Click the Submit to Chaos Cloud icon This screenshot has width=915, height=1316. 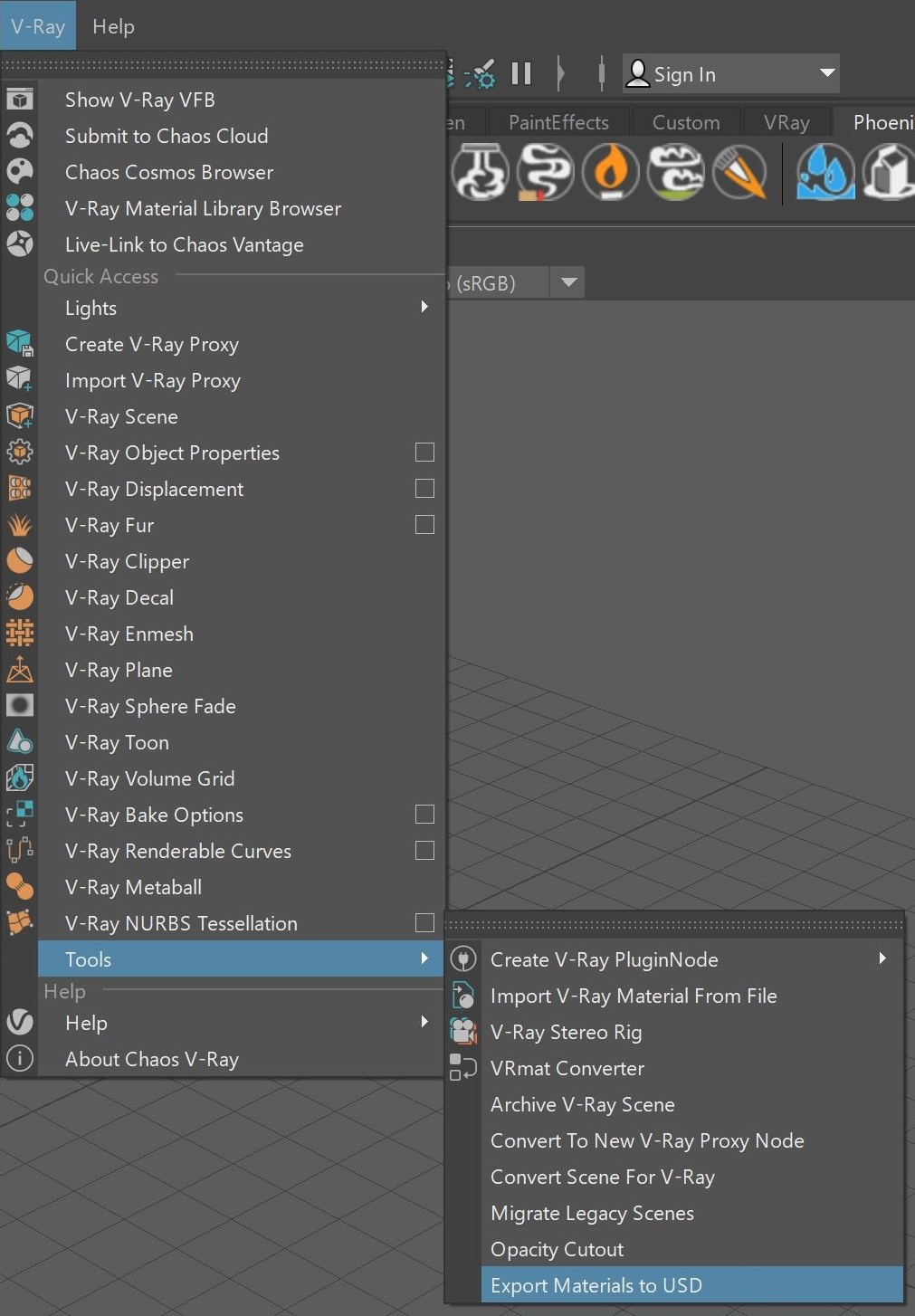coord(20,135)
